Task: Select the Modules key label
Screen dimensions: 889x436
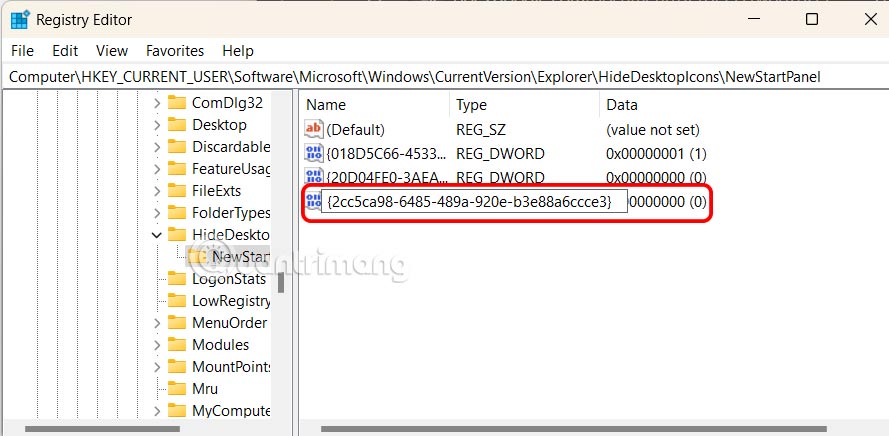Action: tap(221, 345)
